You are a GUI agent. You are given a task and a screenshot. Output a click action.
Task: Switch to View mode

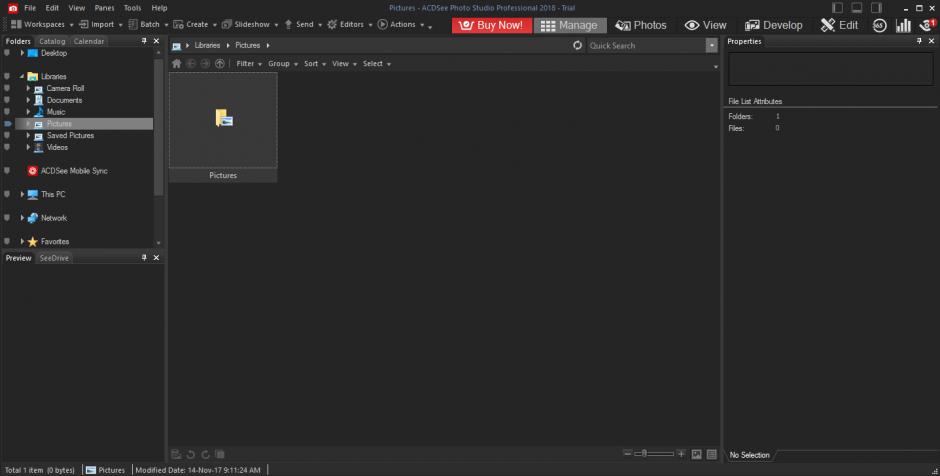[x=706, y=25]
